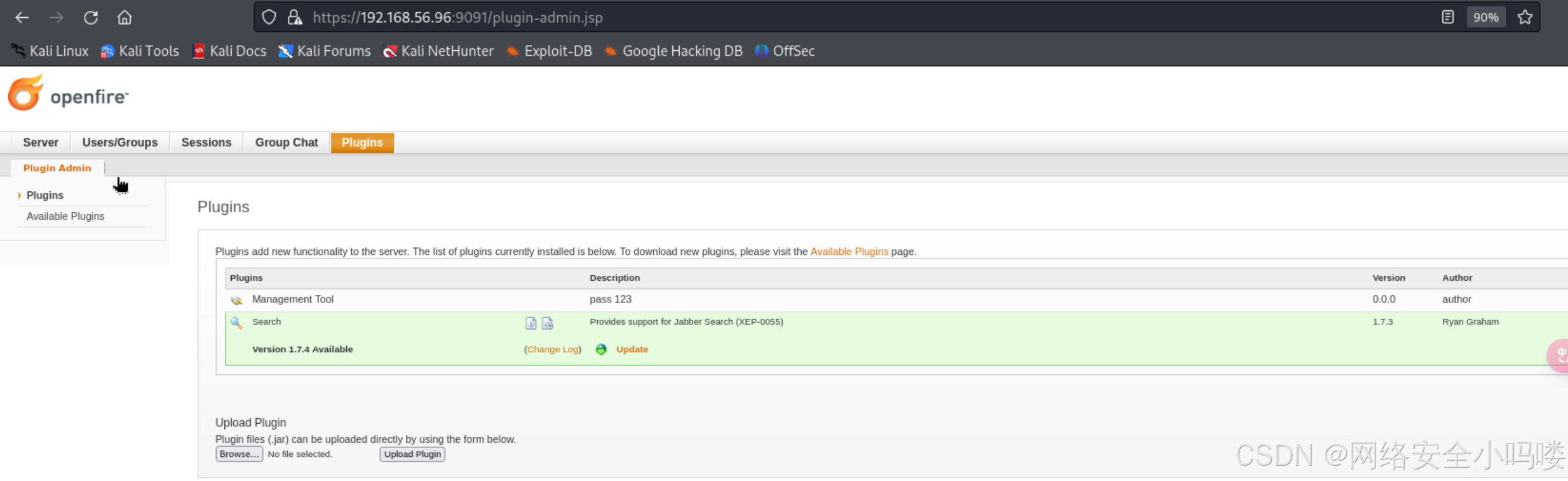Follow the Available Plugins link in description
Viewport: 1568px width, 481px height.
pyautogui.click(x=849, y=251)
